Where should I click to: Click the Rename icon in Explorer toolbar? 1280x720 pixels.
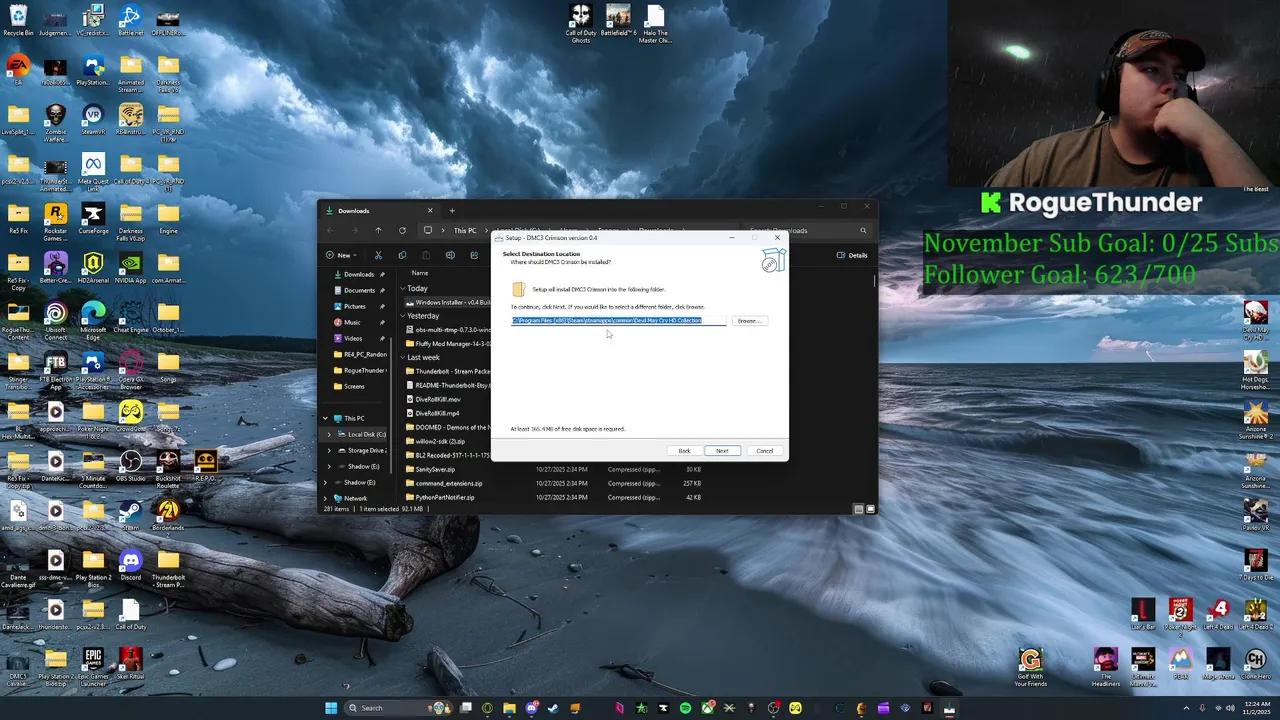click(x=450, y=255)
